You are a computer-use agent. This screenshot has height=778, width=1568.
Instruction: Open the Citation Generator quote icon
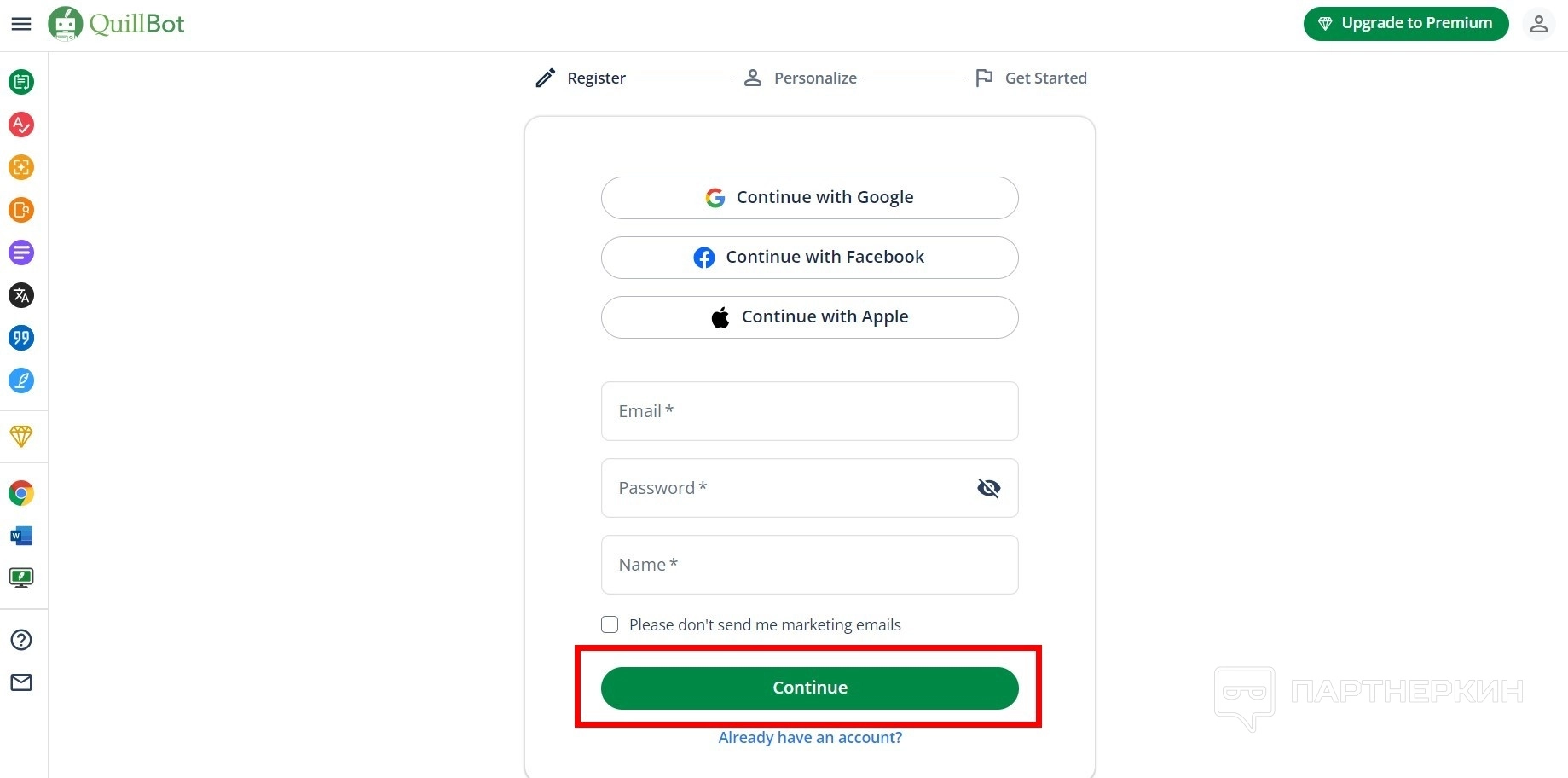(x=21, y=338)
